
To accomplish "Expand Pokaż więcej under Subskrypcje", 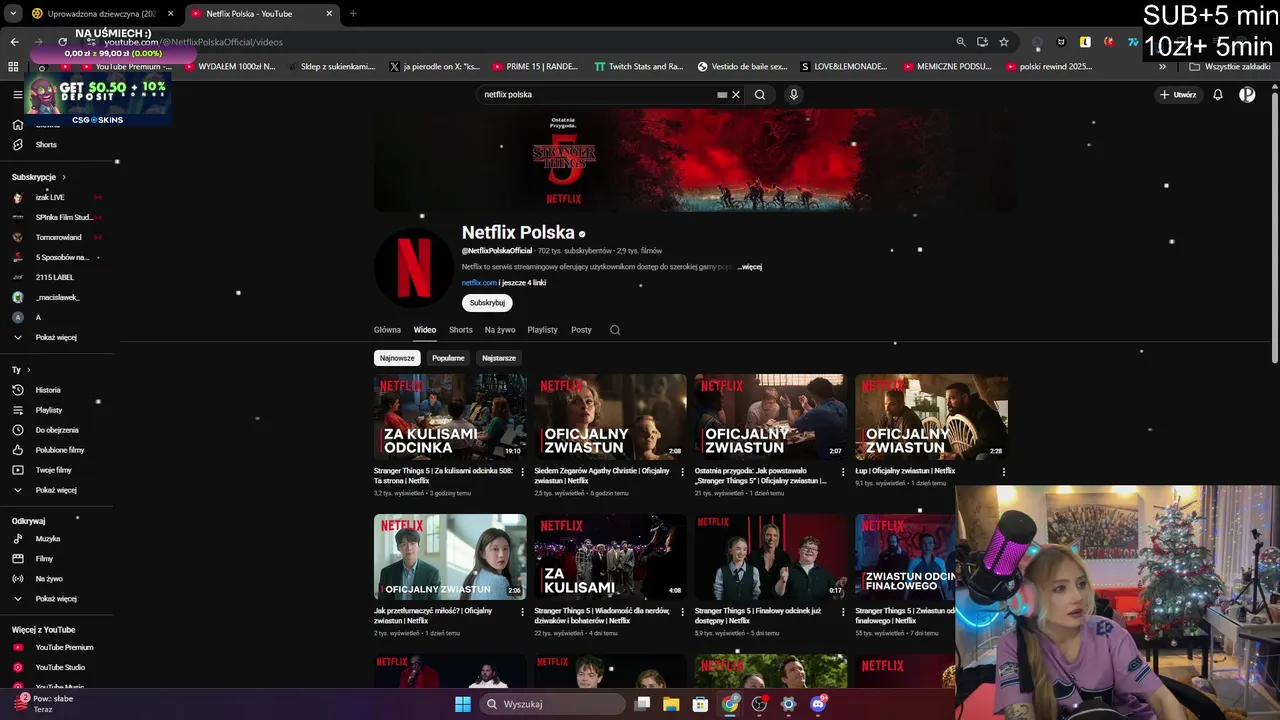I will [57, 337].
